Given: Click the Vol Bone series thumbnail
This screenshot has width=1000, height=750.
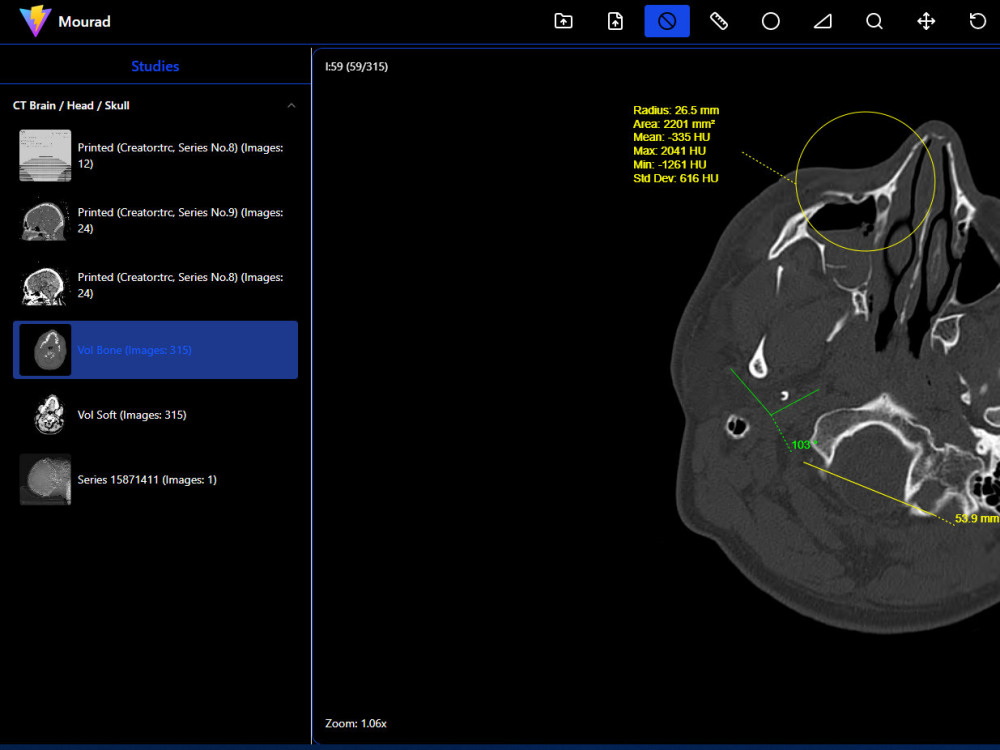Looking at the screenshot, I should tap(45, 349).
